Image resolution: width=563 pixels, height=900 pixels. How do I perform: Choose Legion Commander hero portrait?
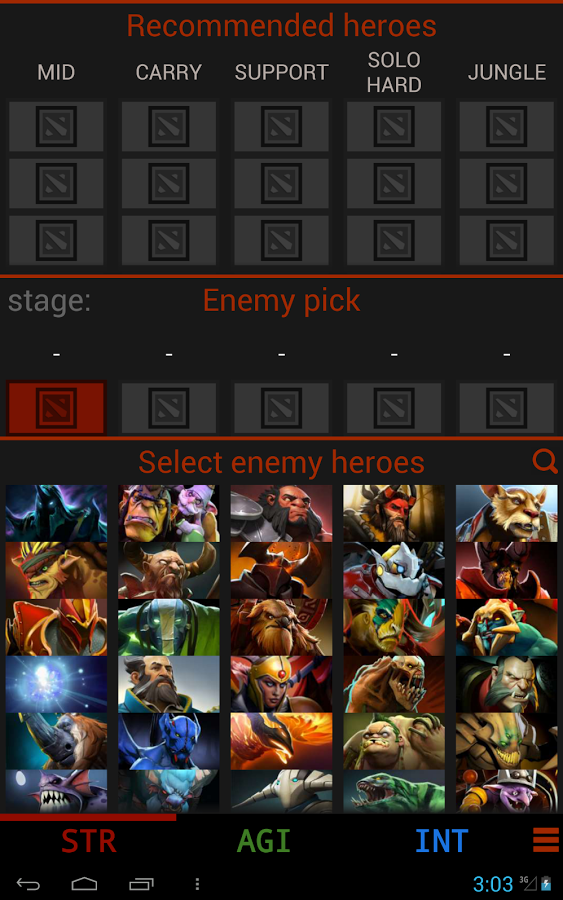(x=281, y=684)
